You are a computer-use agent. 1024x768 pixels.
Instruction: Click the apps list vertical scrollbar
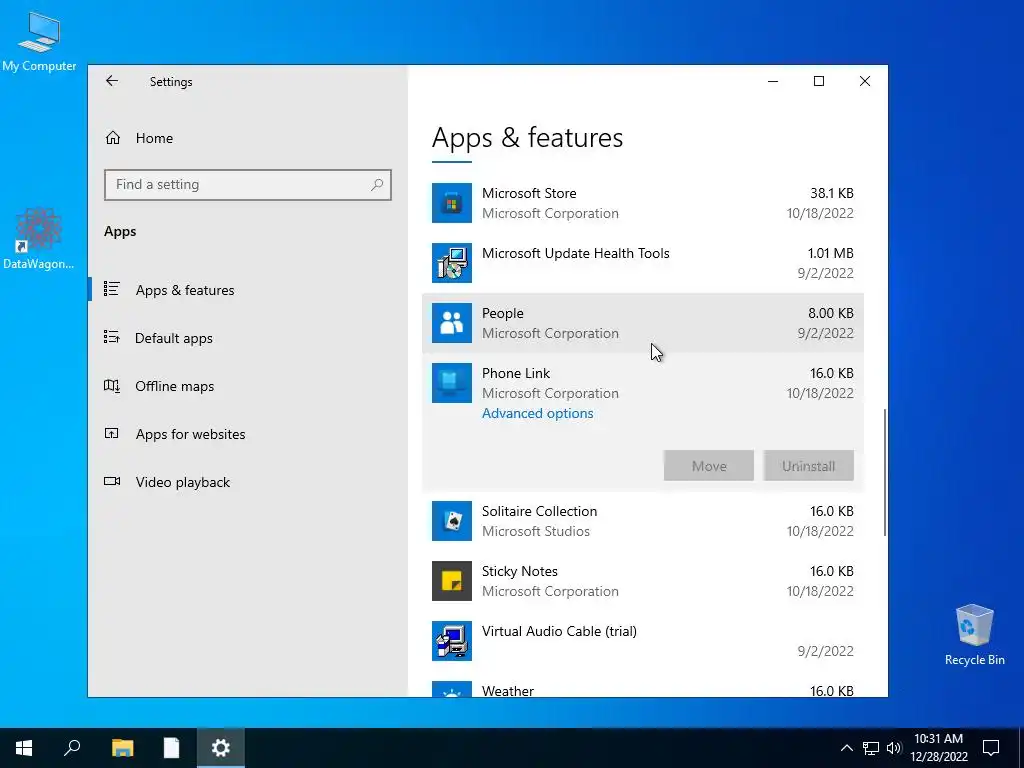[x=885, y=472]
